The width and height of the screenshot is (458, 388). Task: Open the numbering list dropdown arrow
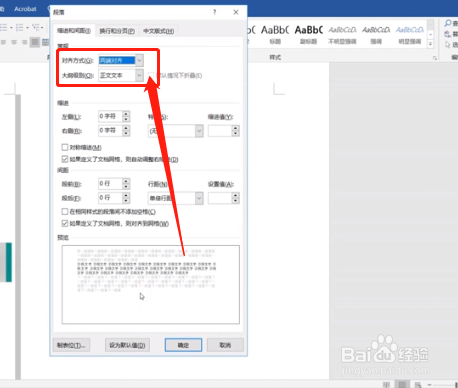(27, 28)
